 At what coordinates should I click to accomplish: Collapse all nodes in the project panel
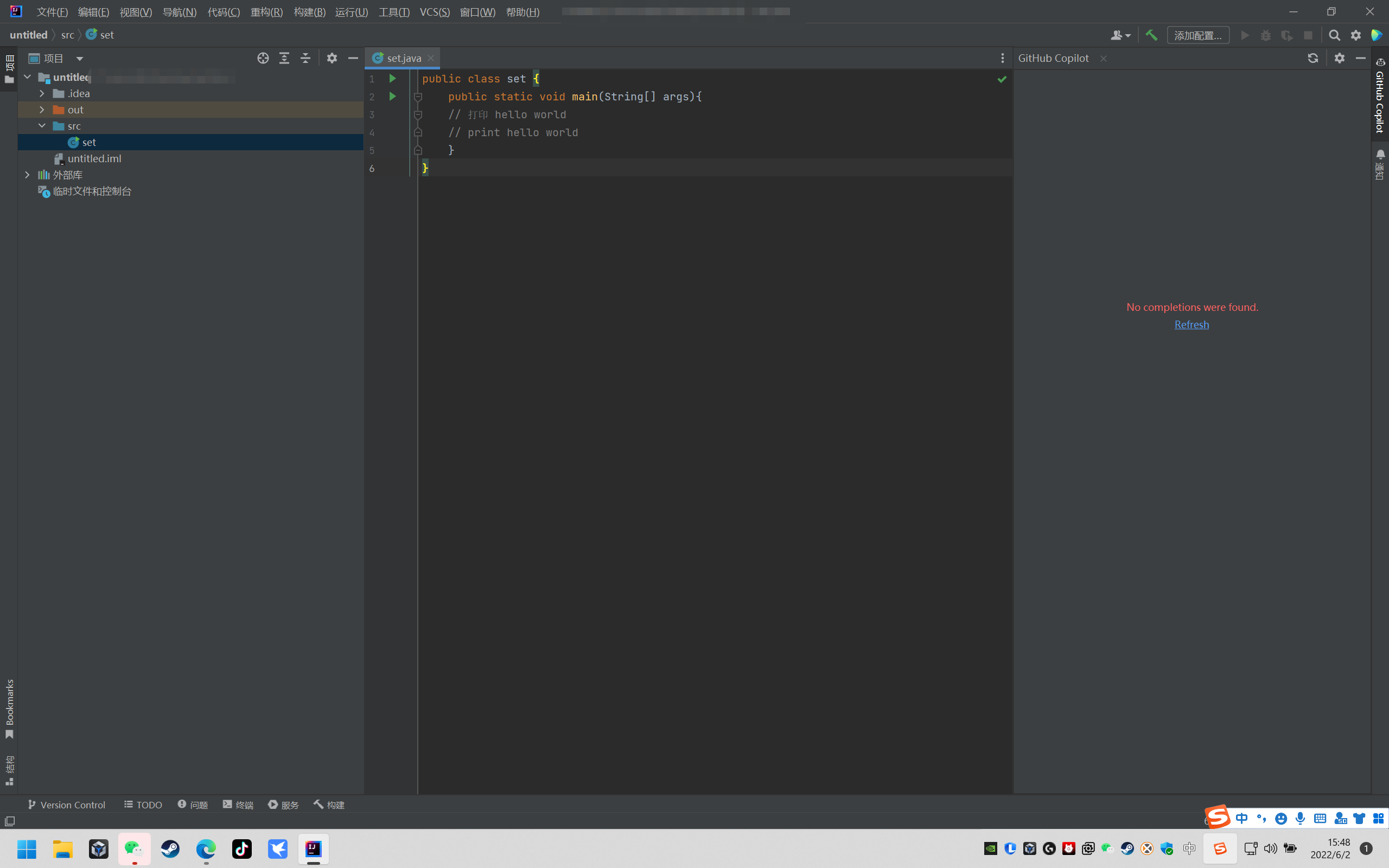point(305,58)
